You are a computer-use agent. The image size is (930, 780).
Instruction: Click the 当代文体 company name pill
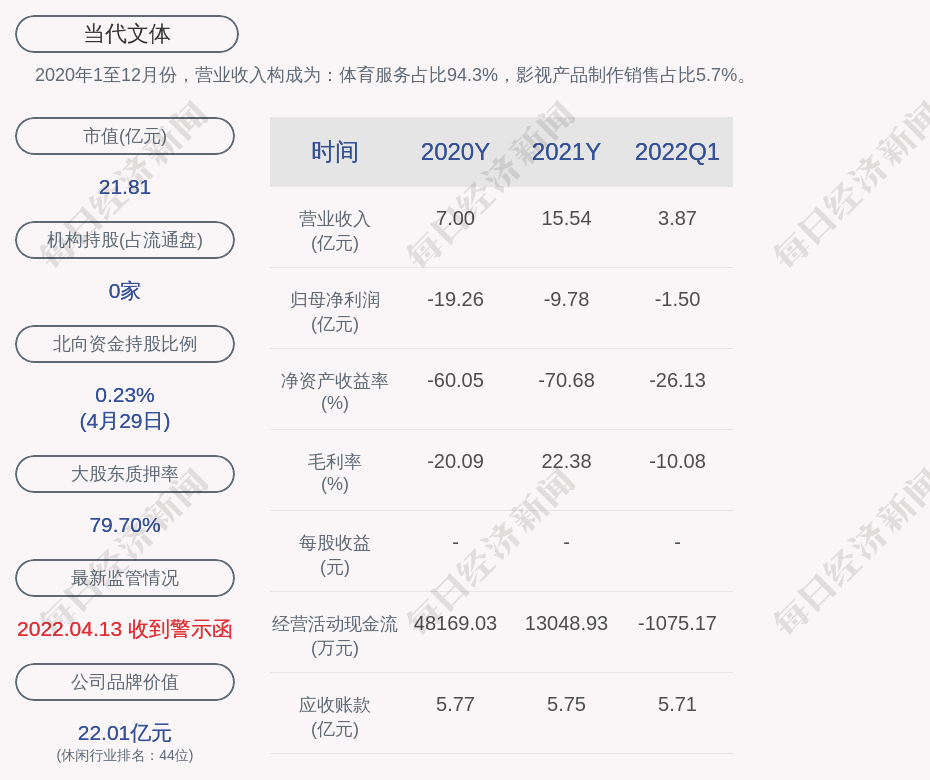127,34
